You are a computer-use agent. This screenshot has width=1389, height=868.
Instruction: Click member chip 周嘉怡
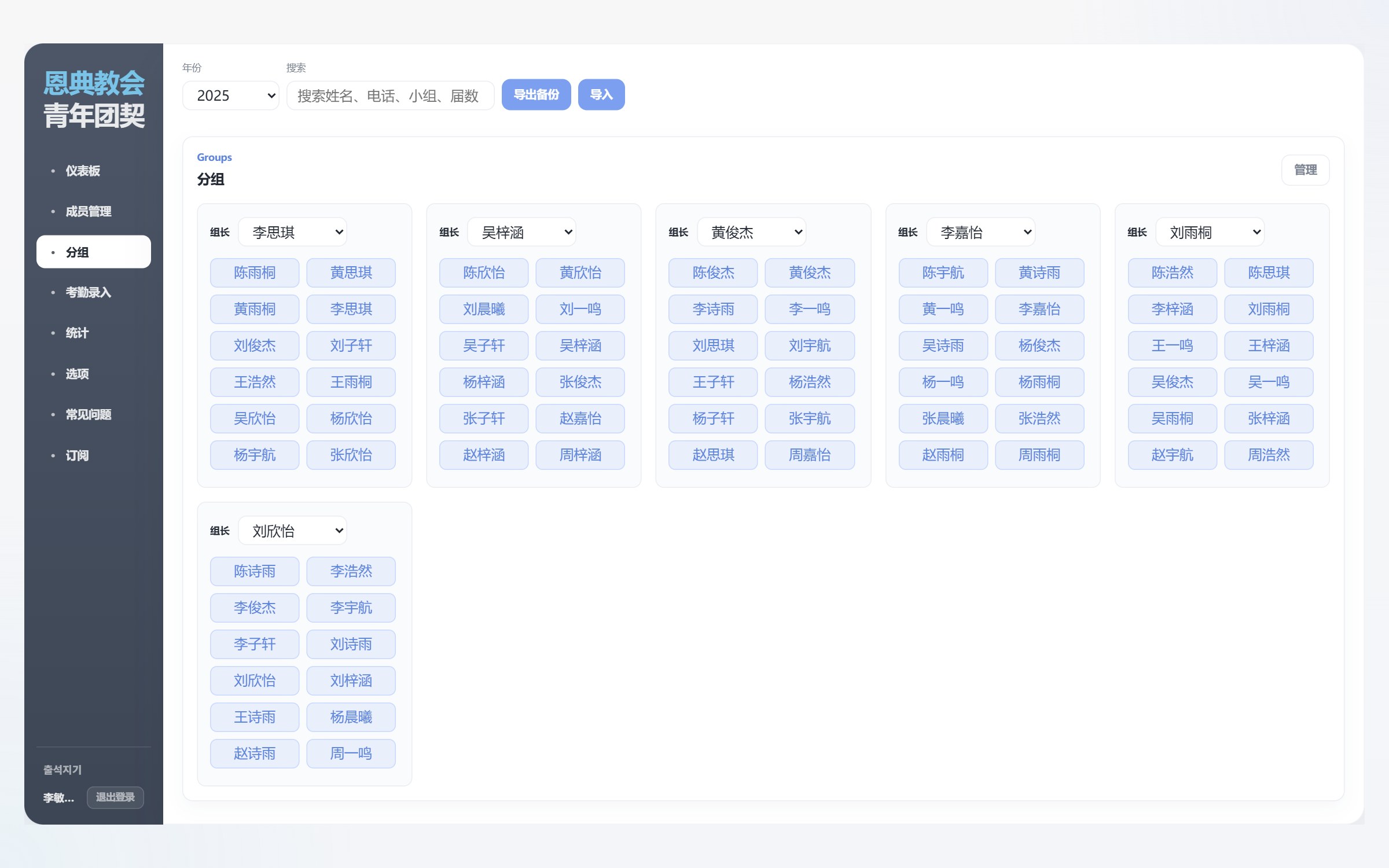click(x=810, y=455)
